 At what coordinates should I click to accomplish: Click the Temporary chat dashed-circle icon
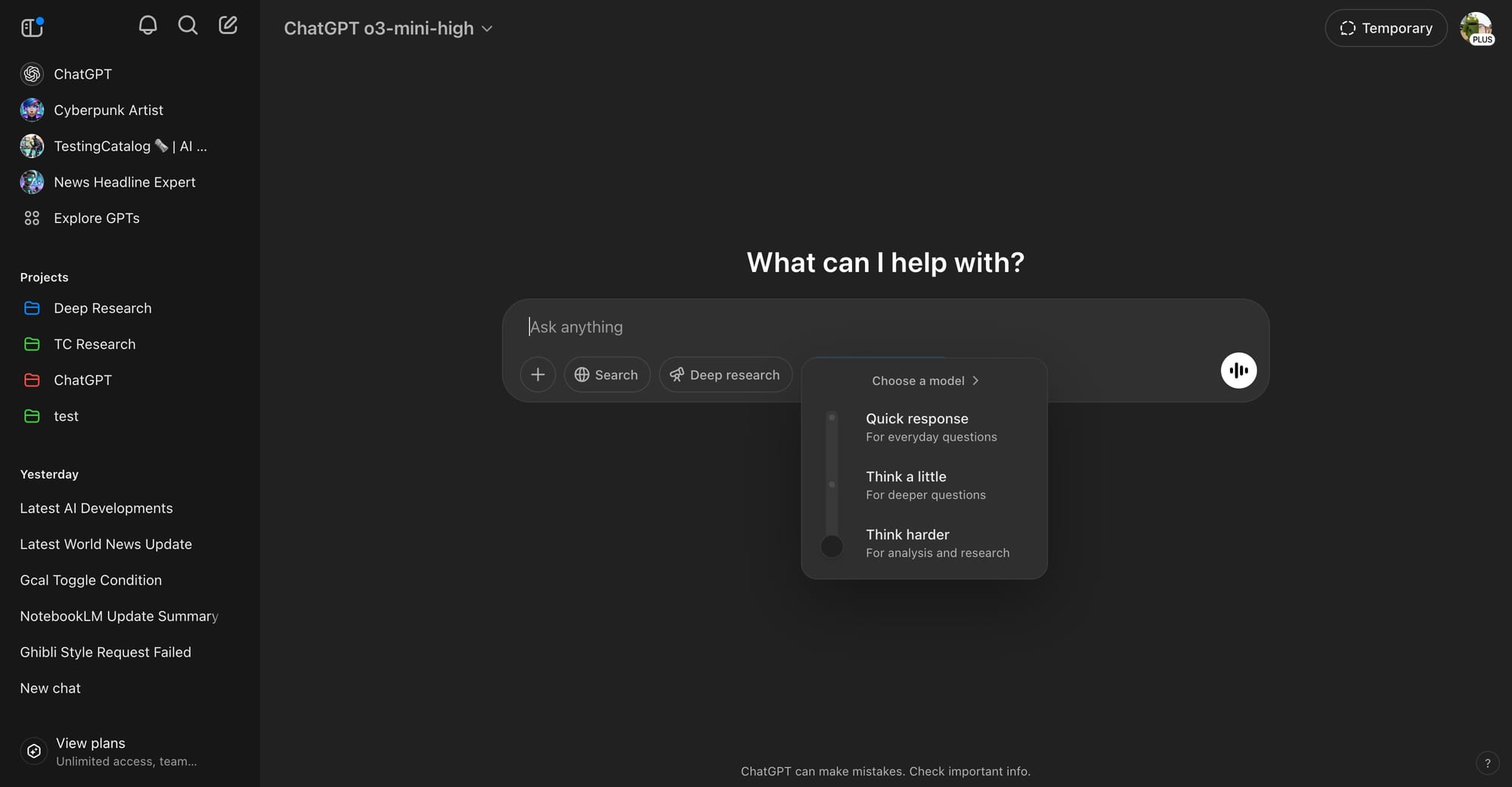coord(1348,29)
